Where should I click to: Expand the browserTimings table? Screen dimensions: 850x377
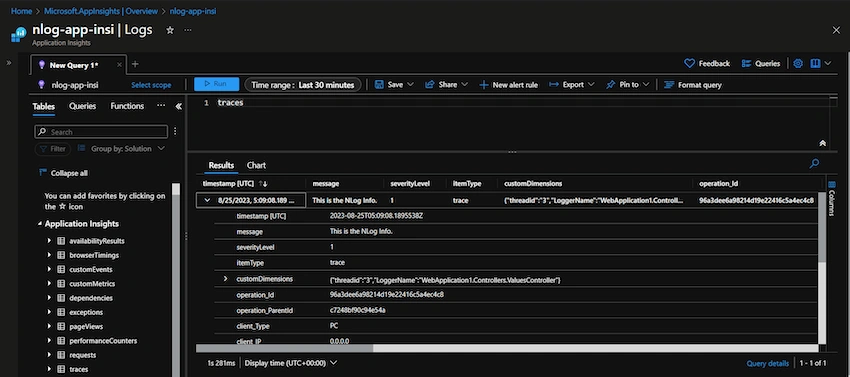49,255
